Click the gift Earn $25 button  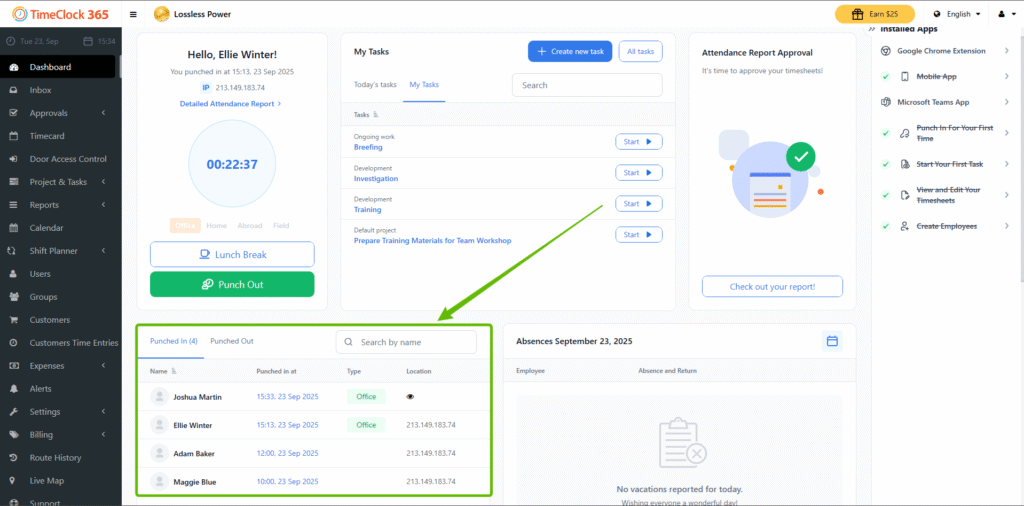874,14
